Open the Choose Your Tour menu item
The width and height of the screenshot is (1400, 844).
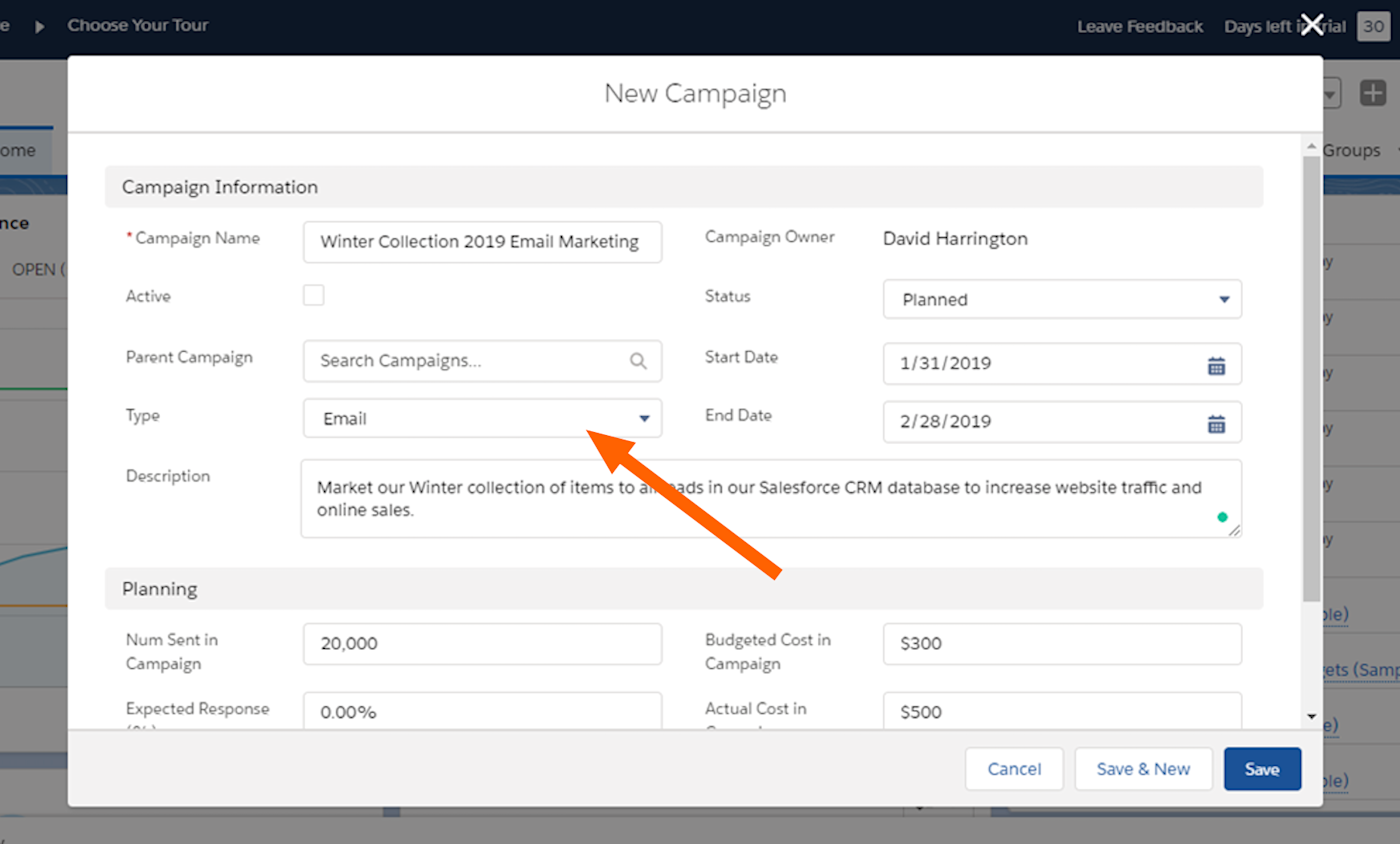coord(138,25)
